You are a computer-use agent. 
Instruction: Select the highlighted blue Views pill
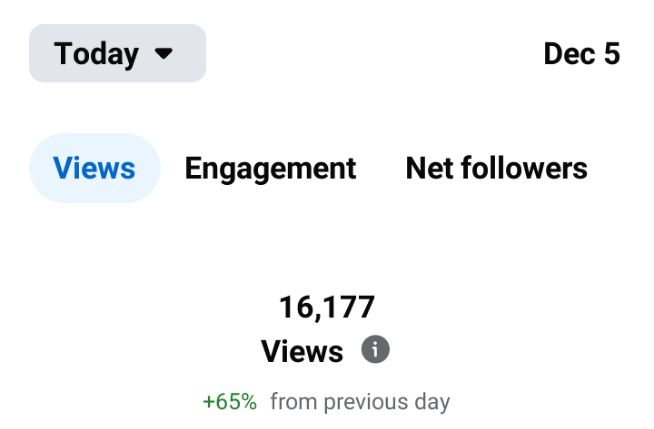(x=94, y=168)
